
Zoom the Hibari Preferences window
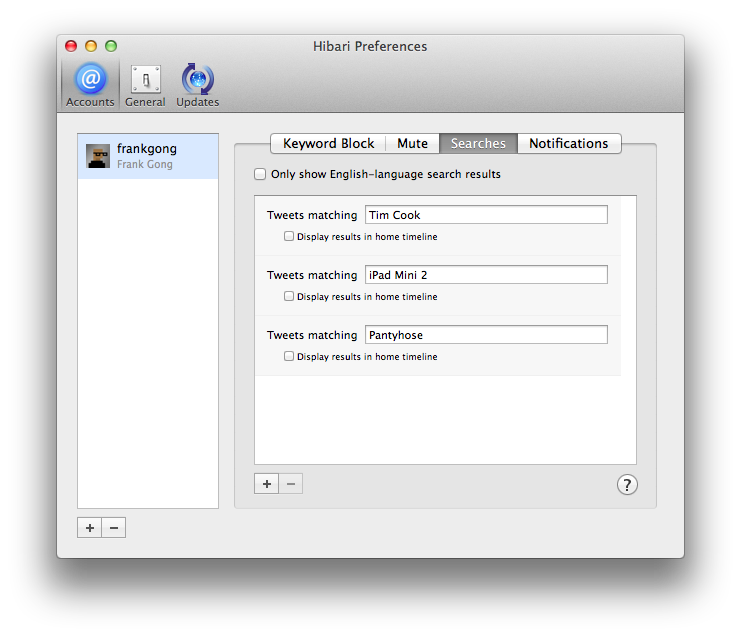pos(111,46)
